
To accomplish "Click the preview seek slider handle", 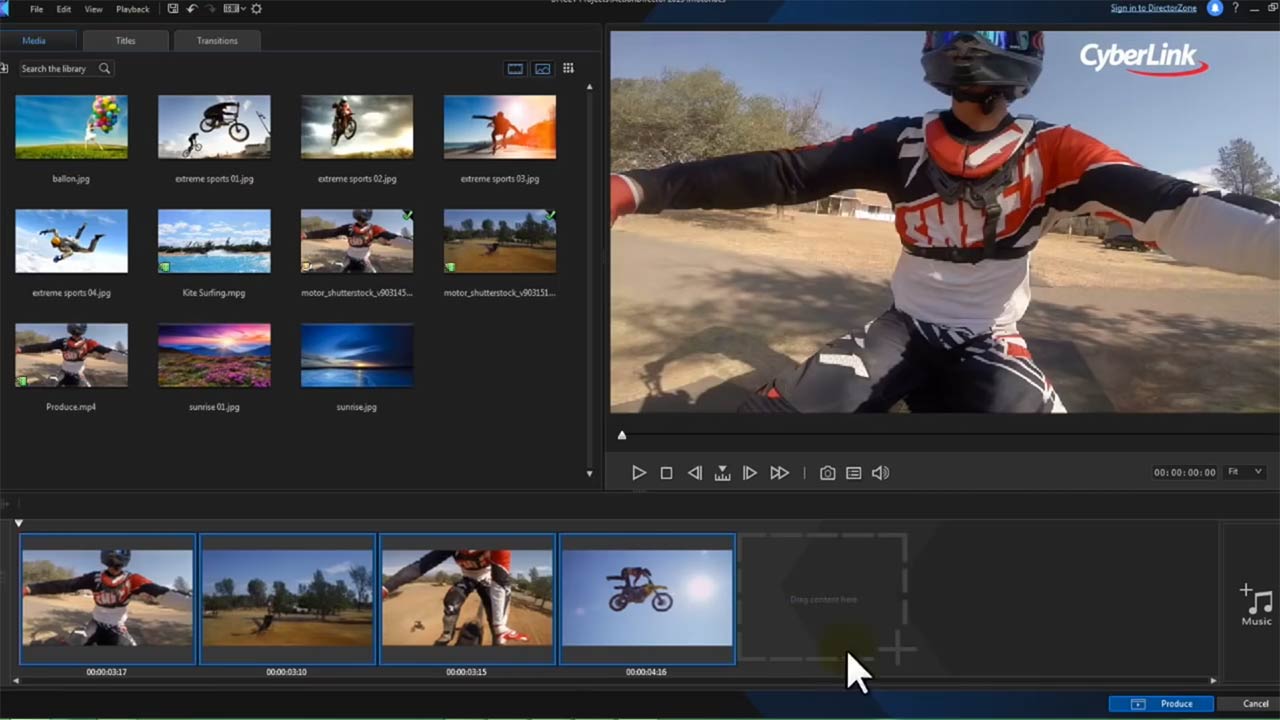I will [622, 435].
